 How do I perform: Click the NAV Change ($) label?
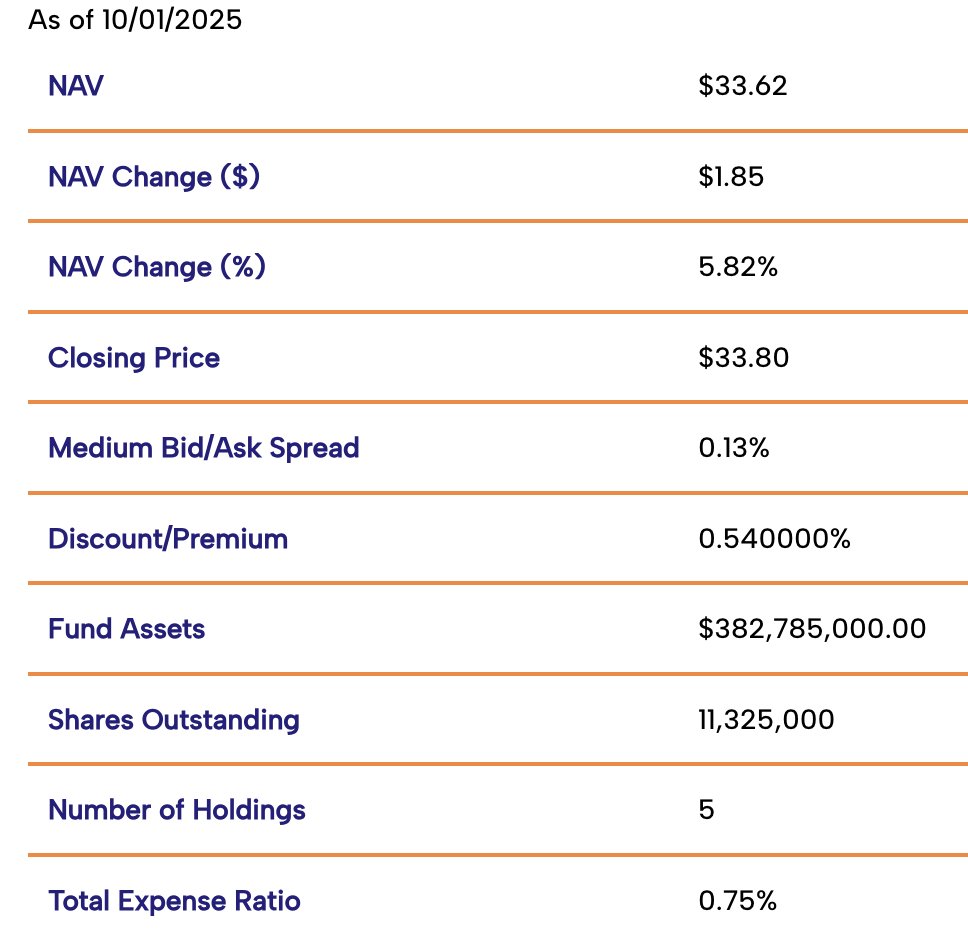pyautogui.click(x=154, y=177)
